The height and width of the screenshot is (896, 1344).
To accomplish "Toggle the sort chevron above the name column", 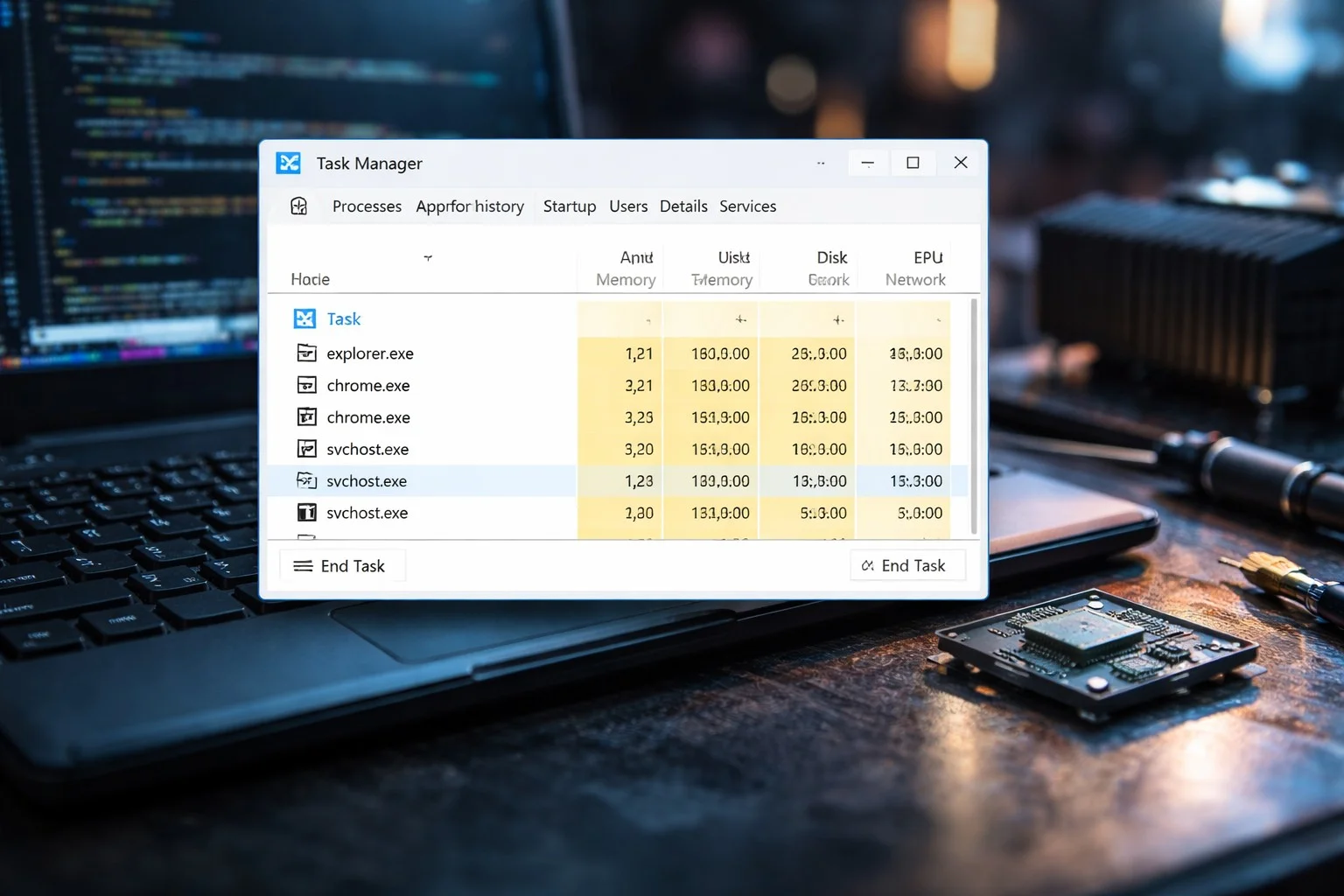I will coord(428,258).
